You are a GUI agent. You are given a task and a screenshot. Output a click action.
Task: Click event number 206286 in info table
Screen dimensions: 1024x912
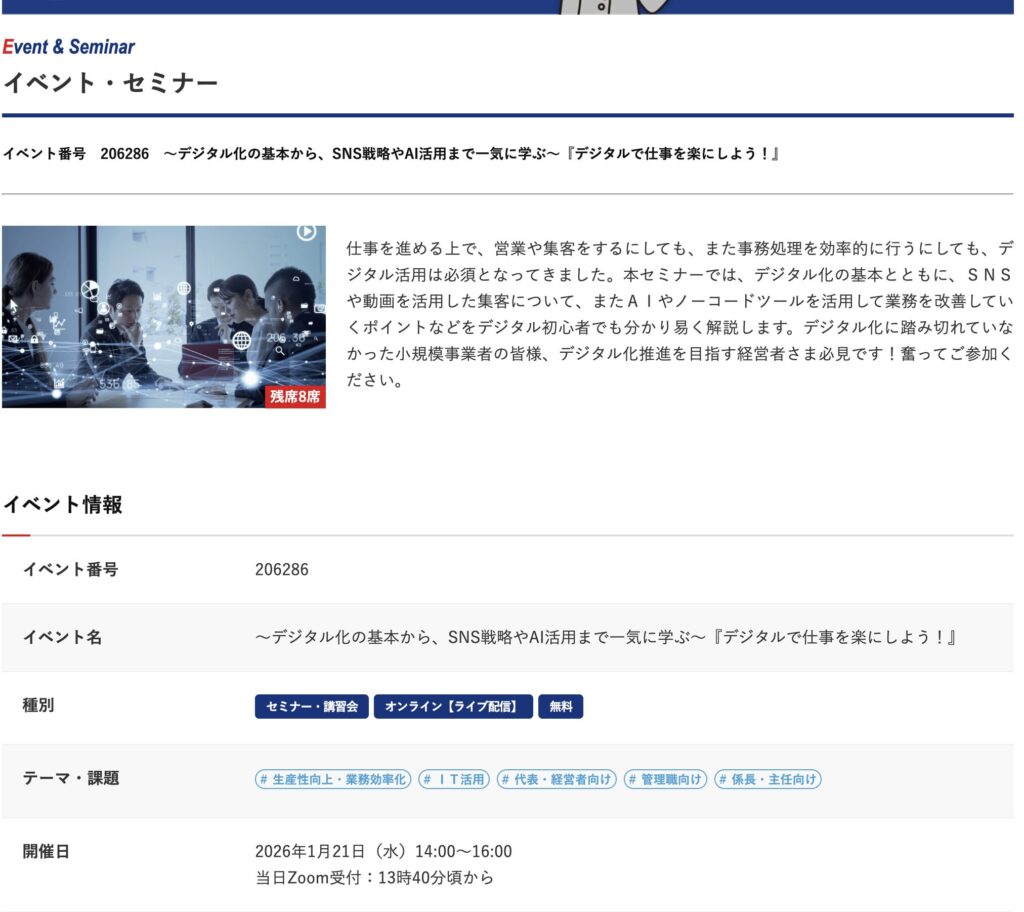pos(282,570)
